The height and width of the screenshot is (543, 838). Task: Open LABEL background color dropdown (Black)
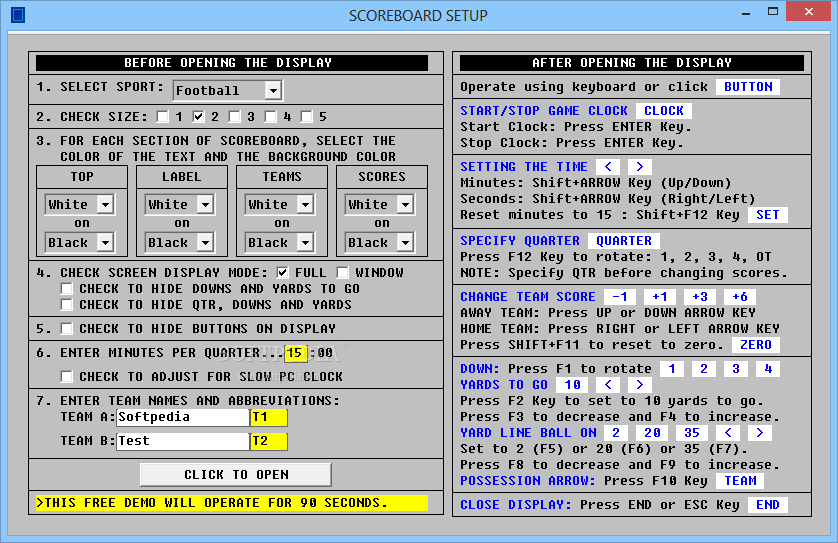pos(180,242)
